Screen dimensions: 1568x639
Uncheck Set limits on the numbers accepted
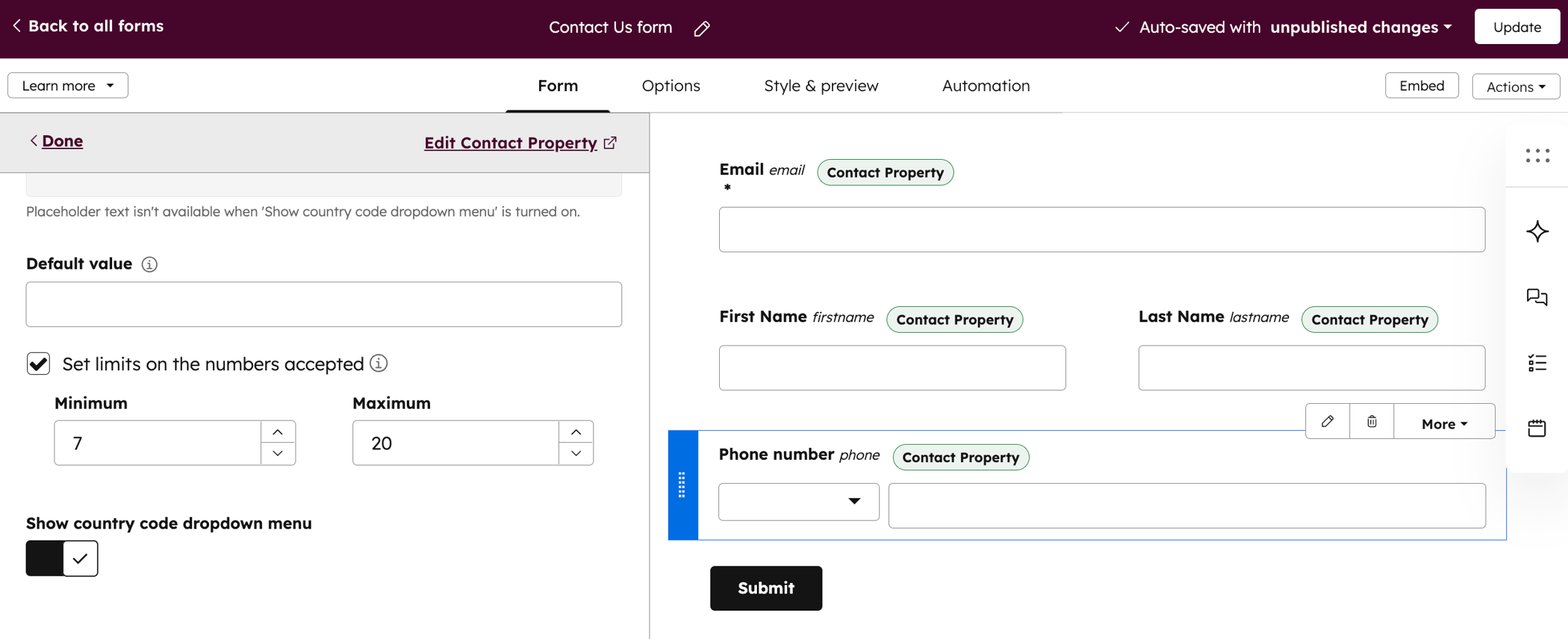click(38, 364)
